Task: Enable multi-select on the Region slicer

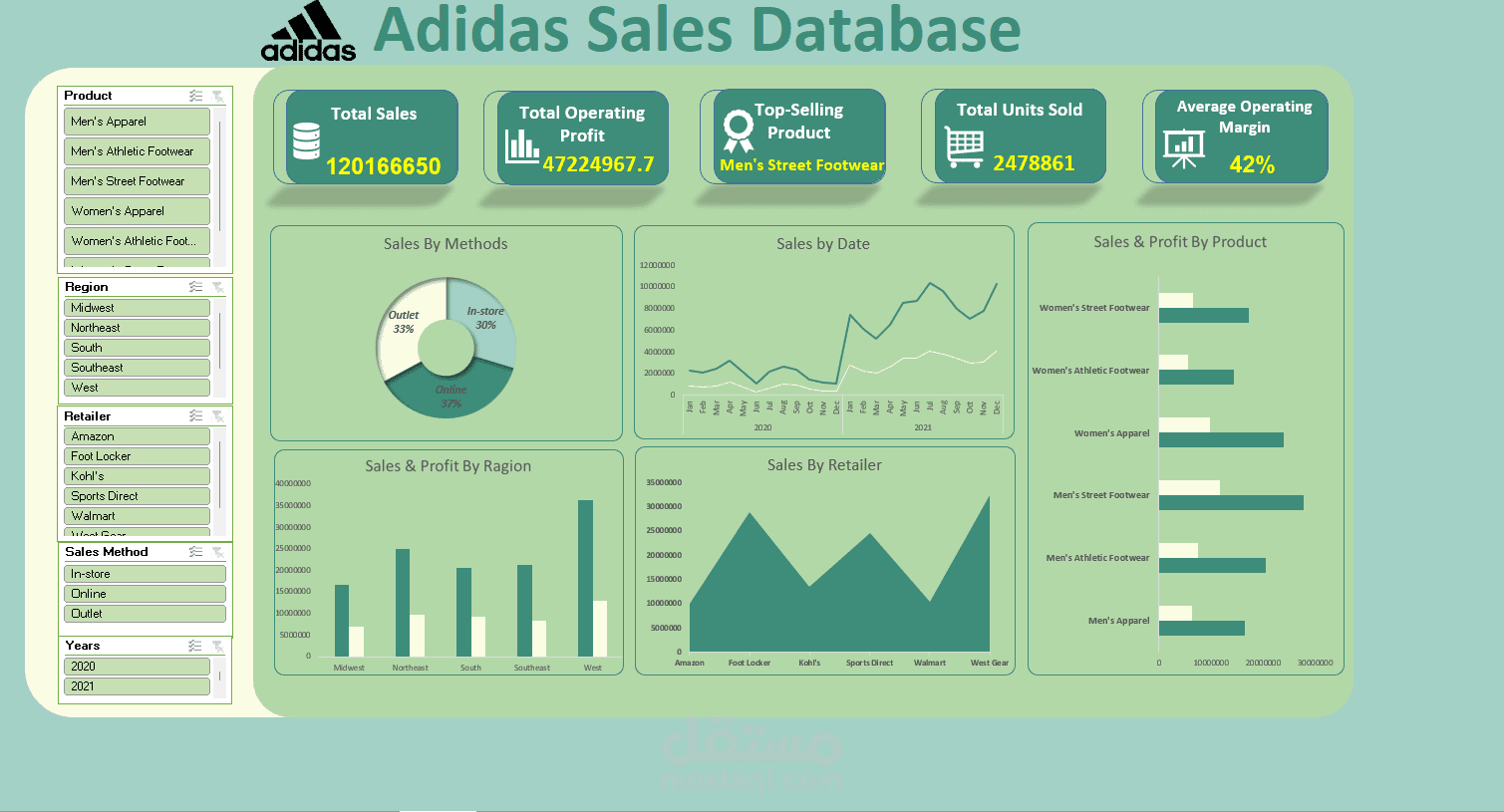Action: [195, 287]
